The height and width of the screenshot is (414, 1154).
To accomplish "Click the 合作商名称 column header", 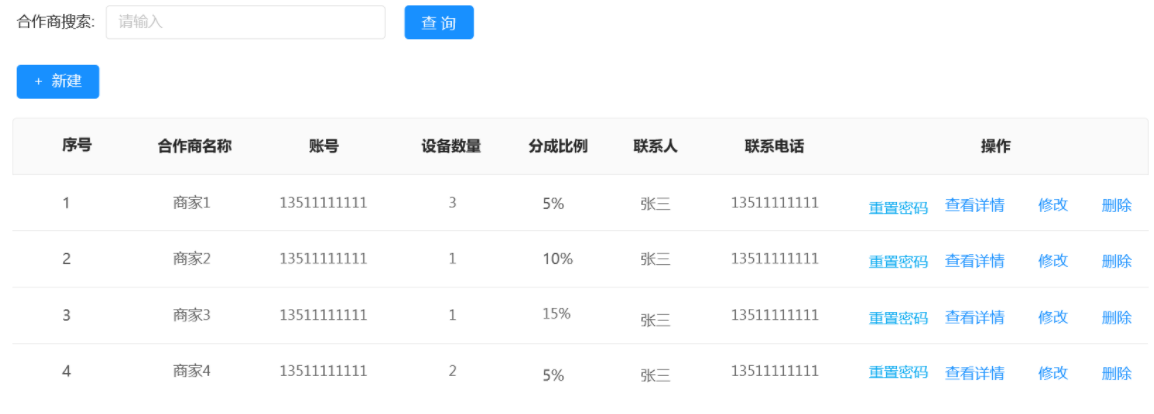I will pyautogui.click(x=194, y=146).
